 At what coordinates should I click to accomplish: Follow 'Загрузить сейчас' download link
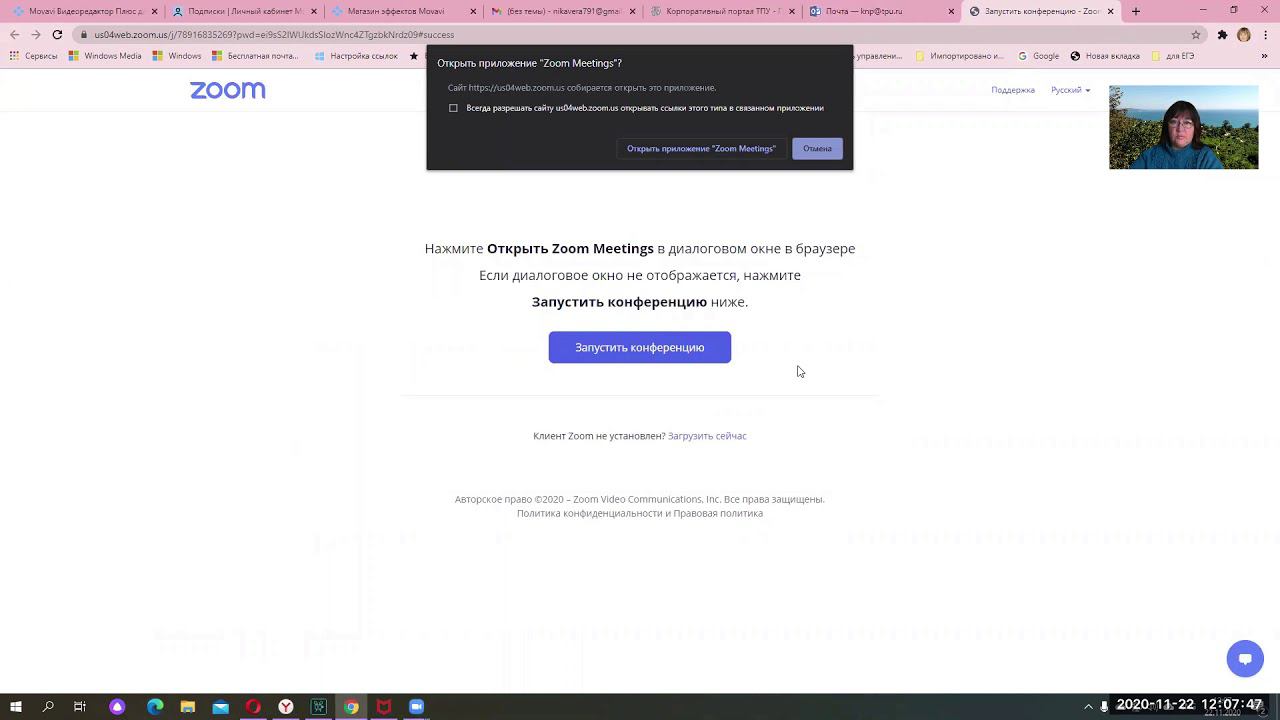[707, 436]
